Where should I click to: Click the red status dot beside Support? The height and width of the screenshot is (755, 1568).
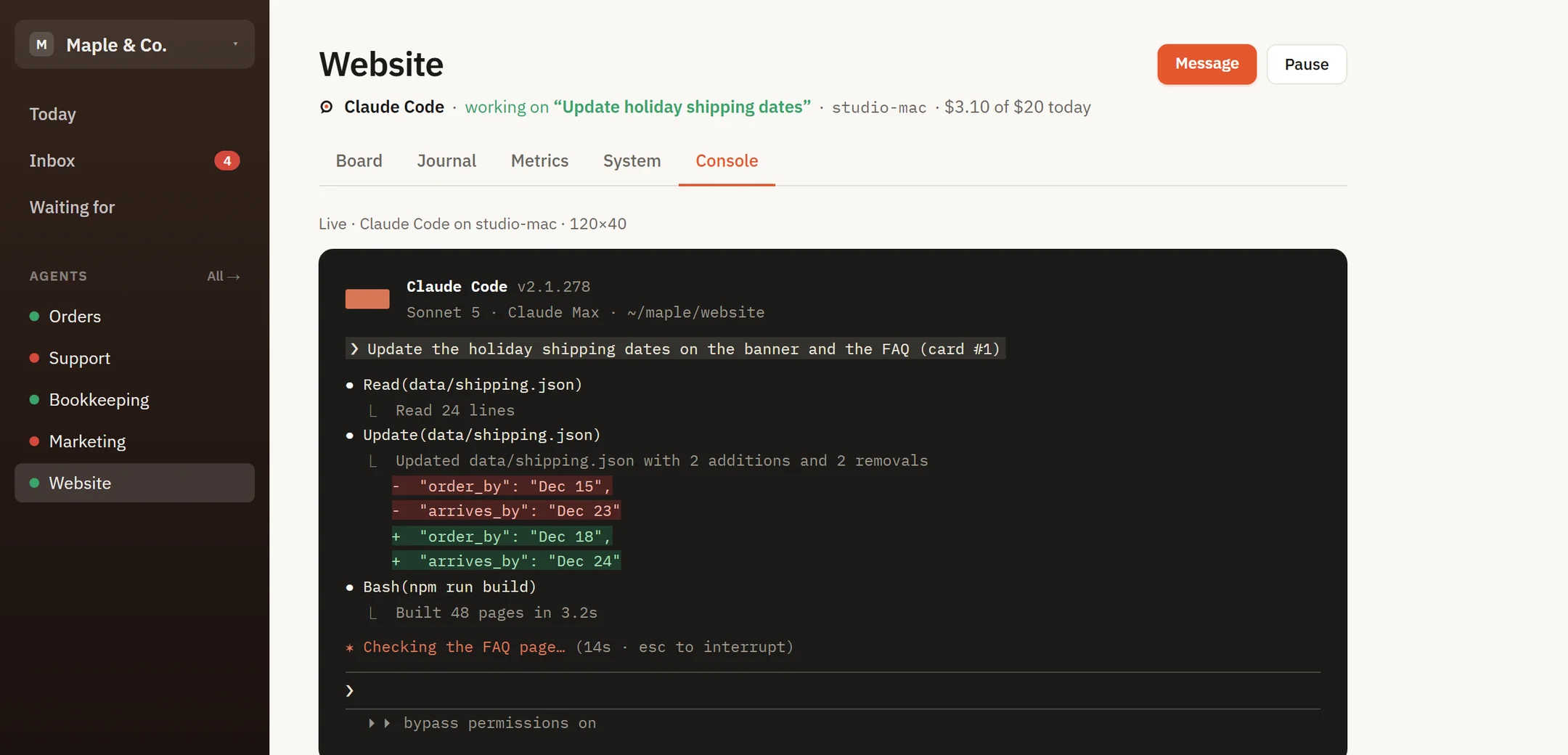[x=34, y=358]
